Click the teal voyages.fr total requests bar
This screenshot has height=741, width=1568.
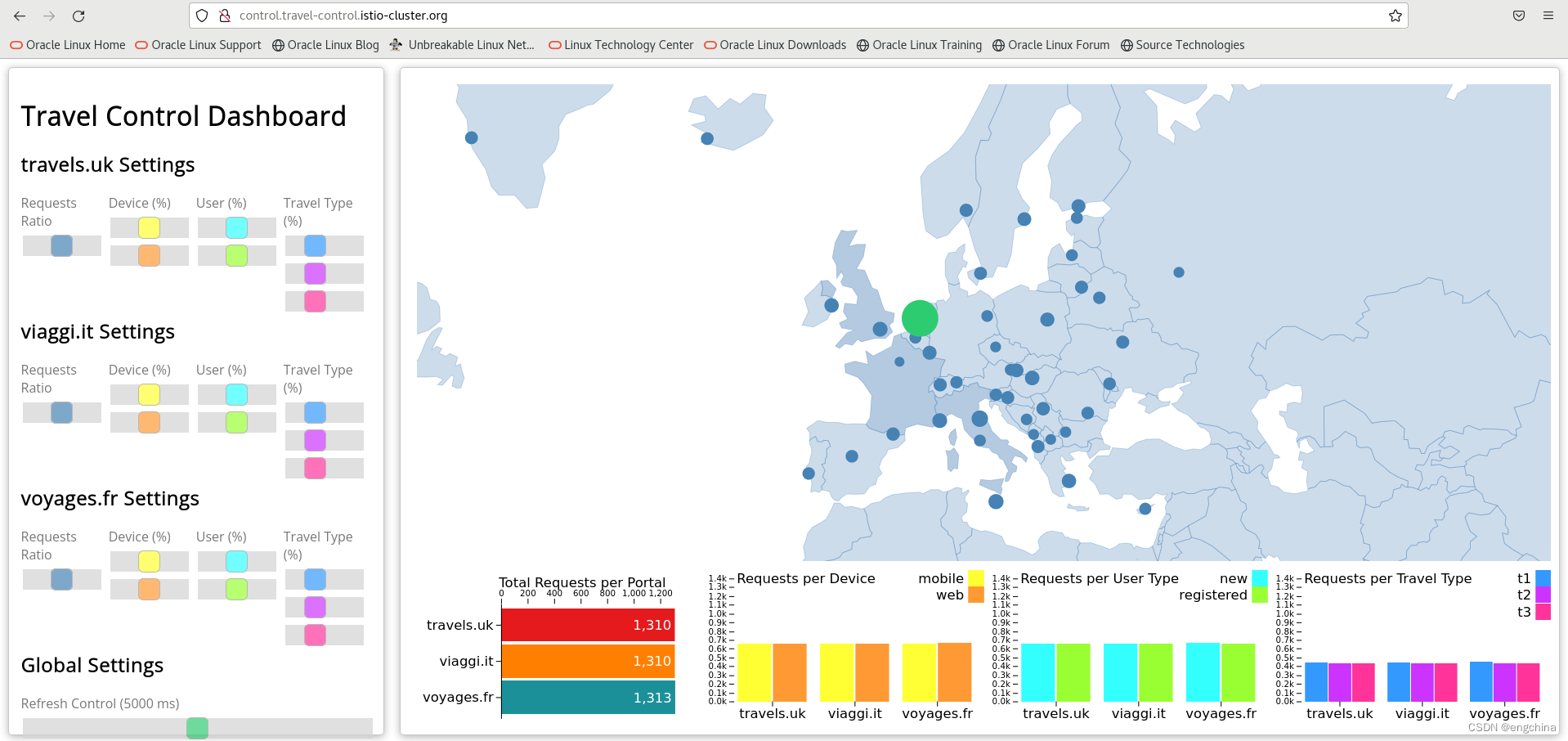coord(588,698)
